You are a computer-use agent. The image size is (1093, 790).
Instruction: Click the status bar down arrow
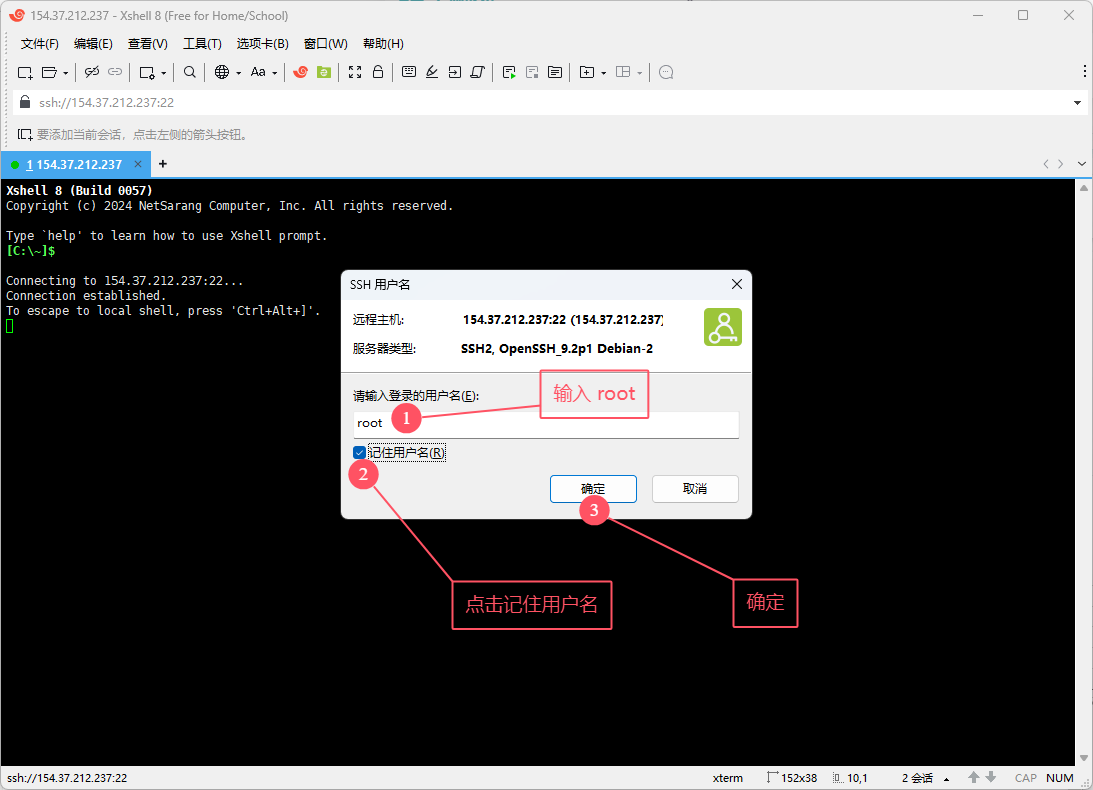click(x=991, y=777)
